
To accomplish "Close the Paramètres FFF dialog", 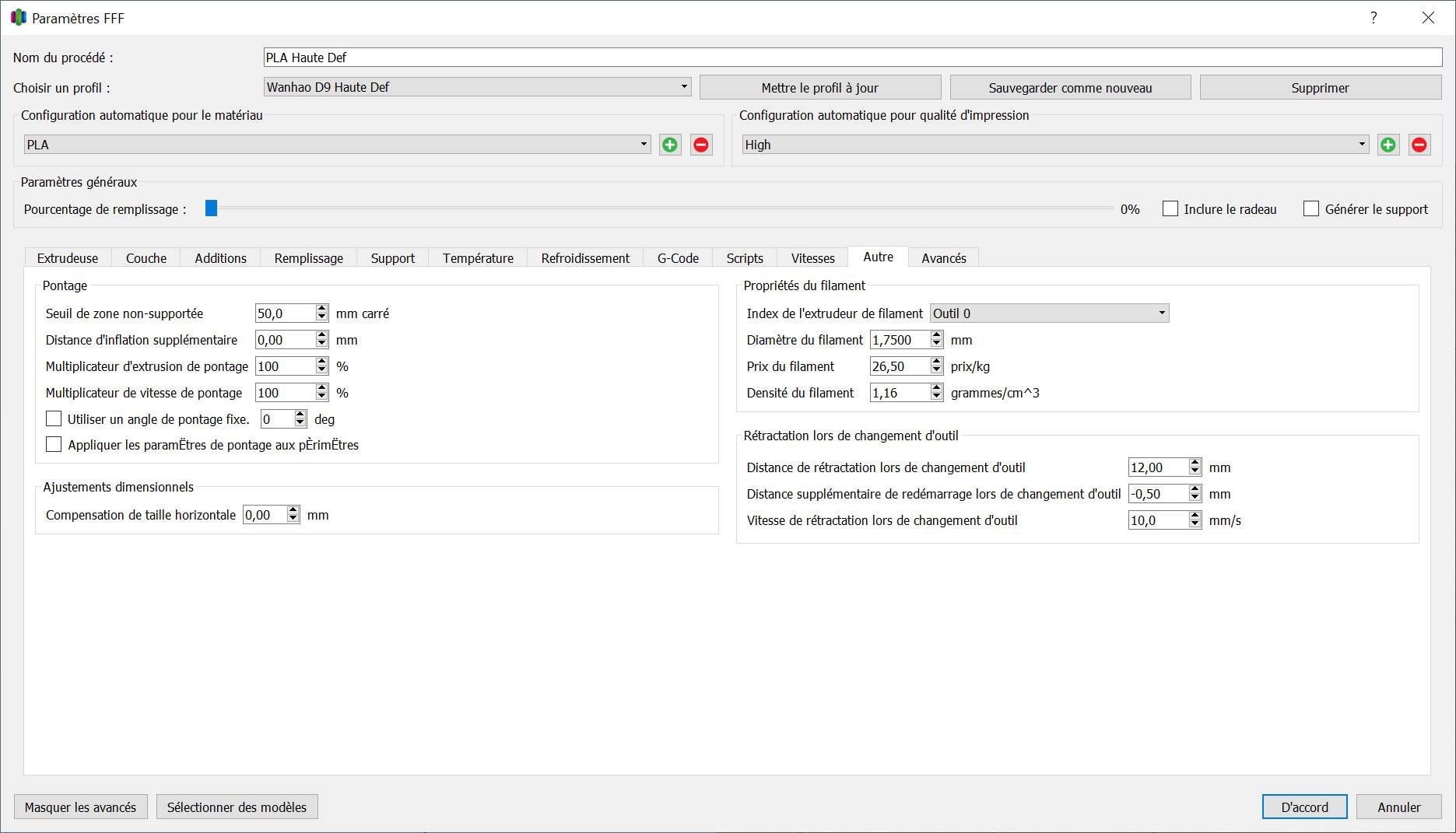I will tap(1428, 18).
